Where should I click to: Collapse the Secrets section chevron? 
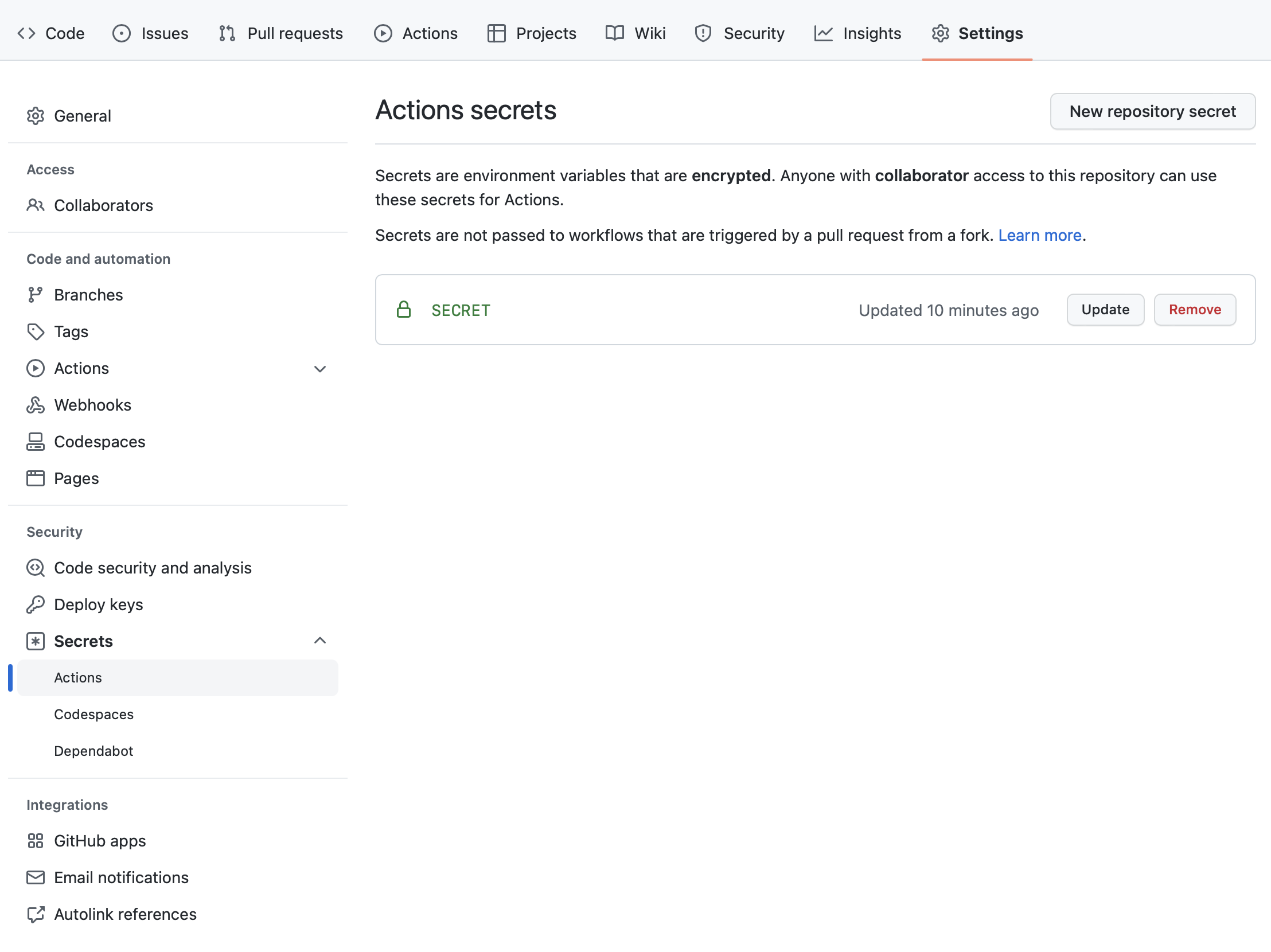(320, 641)
